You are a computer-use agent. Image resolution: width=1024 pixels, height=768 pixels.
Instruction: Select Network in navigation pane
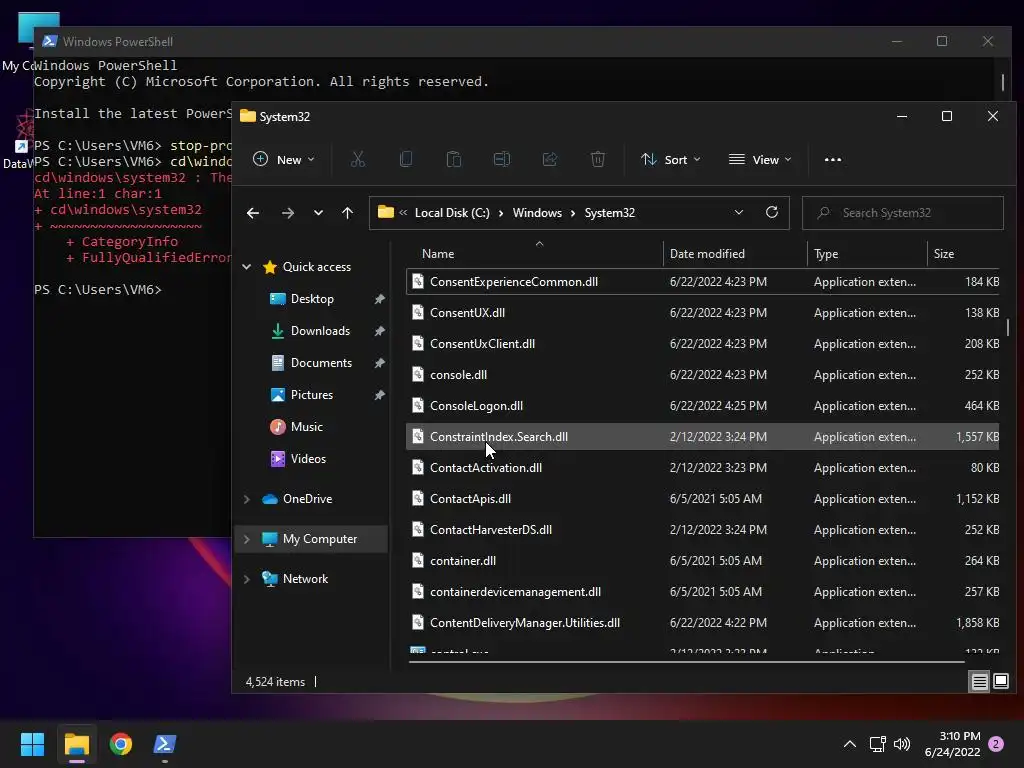click(305, 579)
